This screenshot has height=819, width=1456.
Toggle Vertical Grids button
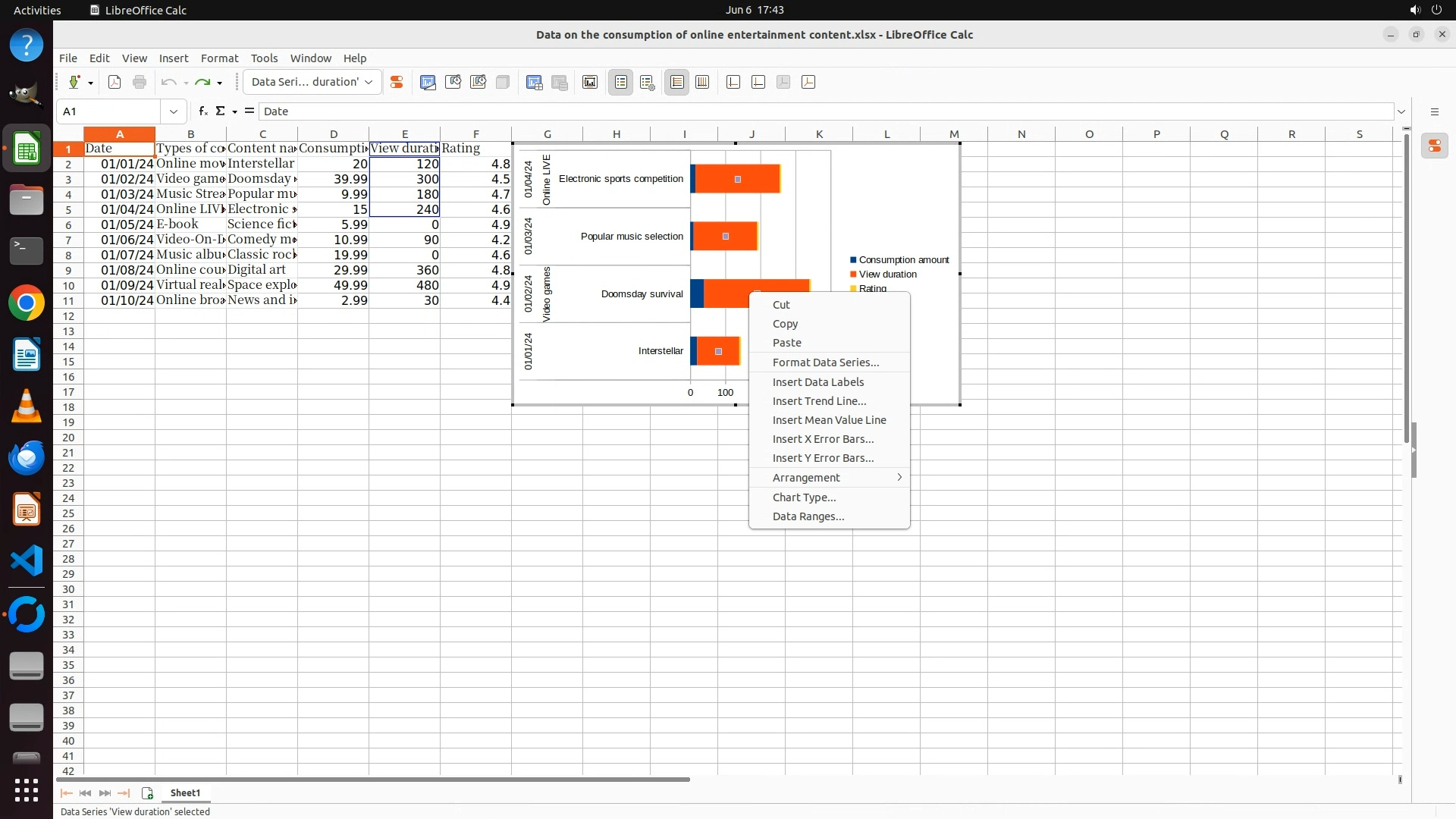click(702, 82)
